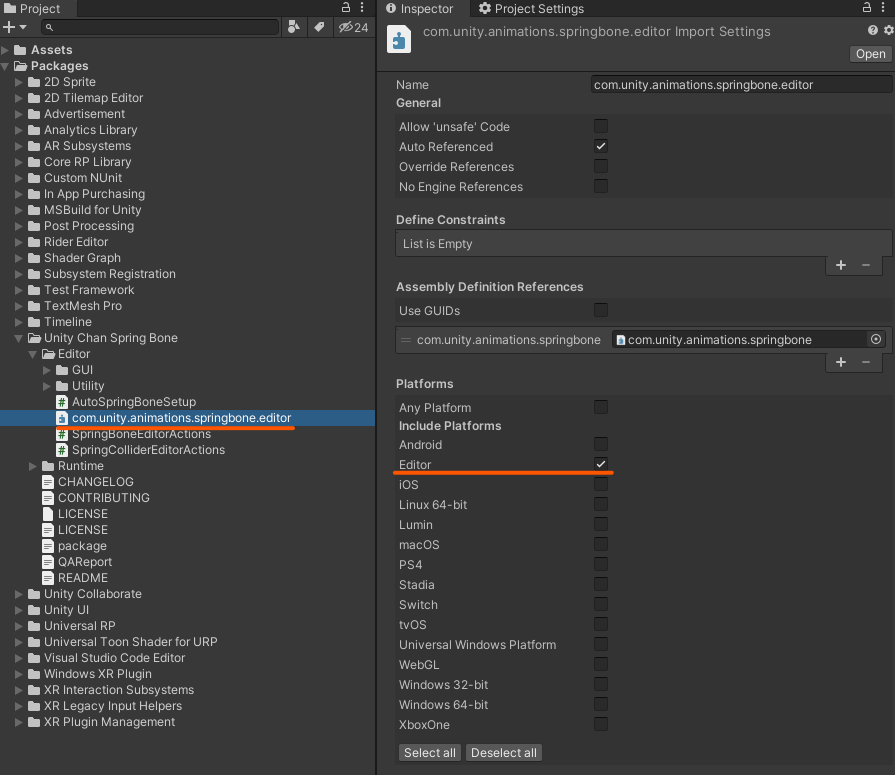Click the drag handle of springbone reference row
Viewport: 895px width, 775px height.
406,340
